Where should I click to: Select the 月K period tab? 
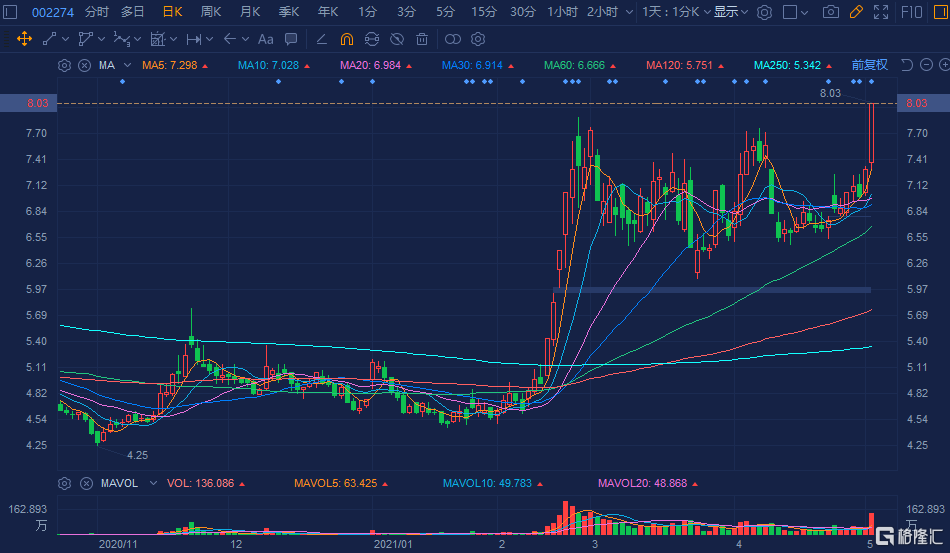click(x=250, y=12)
